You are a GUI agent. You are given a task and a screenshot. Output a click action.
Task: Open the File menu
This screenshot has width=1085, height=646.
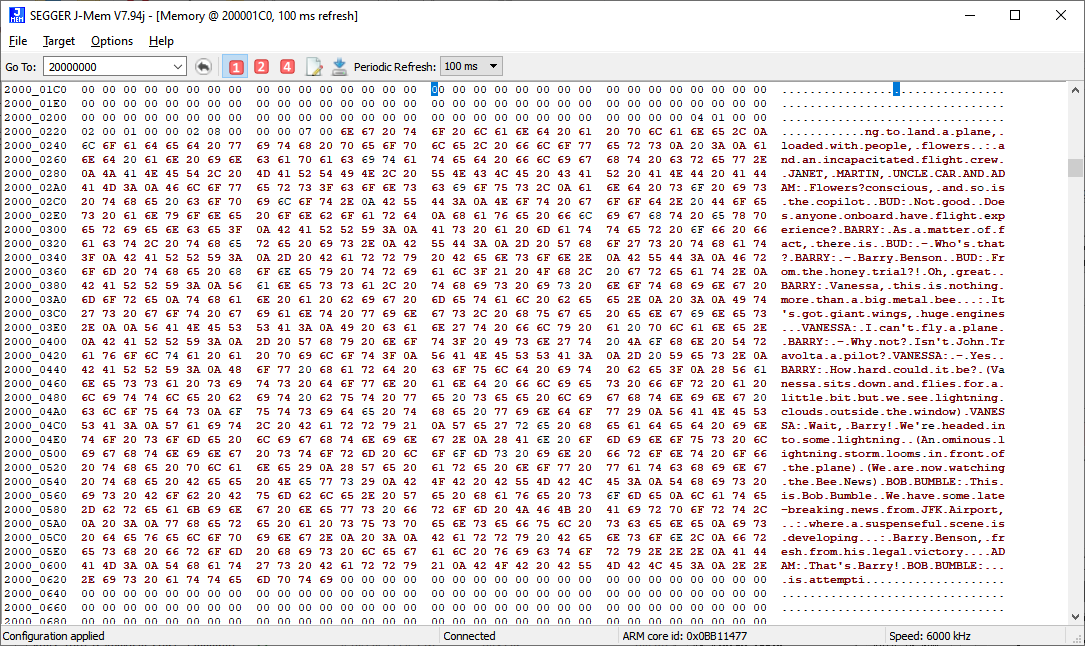[x=18, y=41]
